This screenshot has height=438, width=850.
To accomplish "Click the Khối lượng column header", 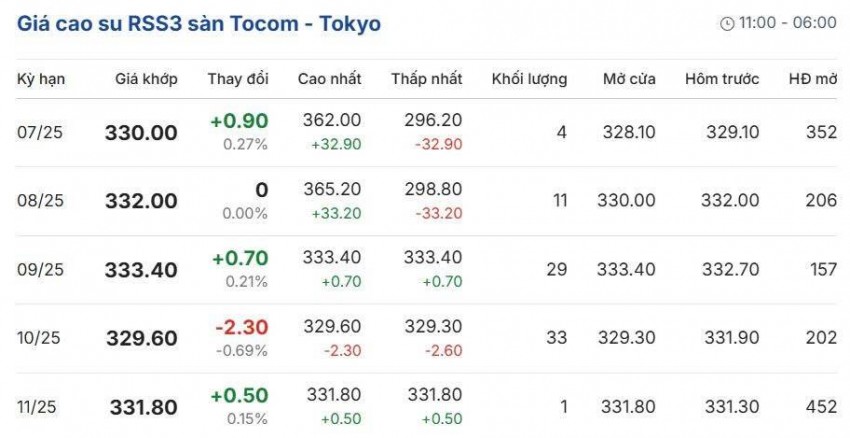I will [x=529, y=79].
